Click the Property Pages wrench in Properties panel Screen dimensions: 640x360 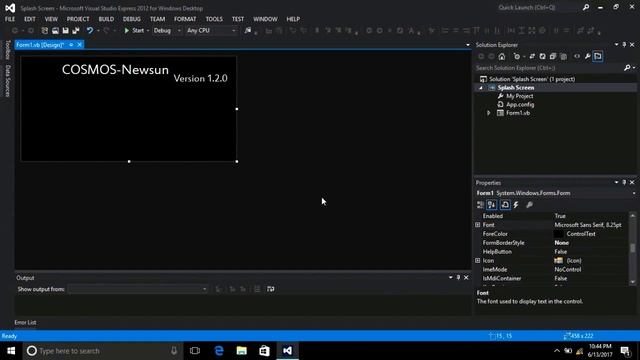pyautogui.click(x=529, y=205)
